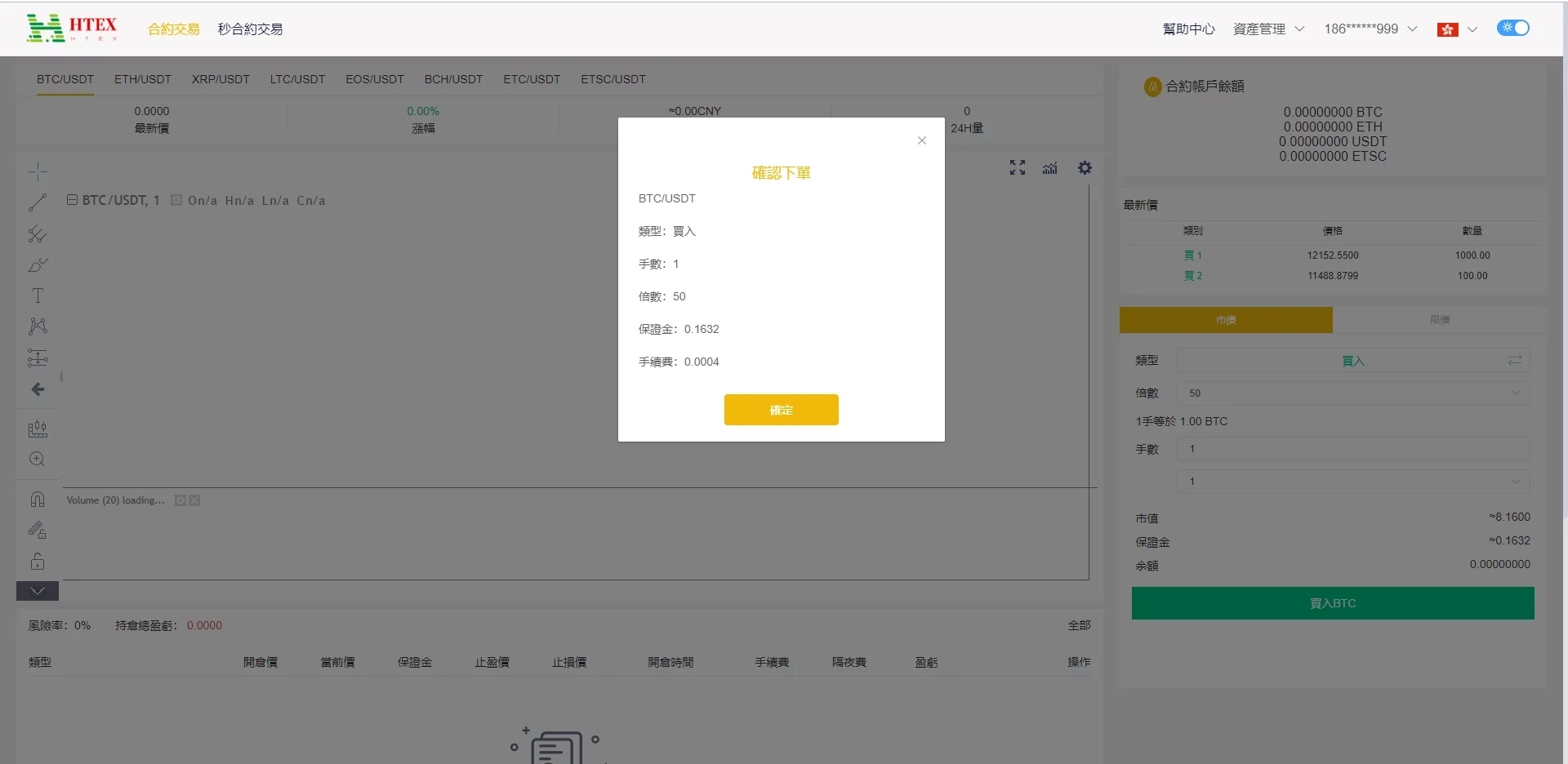Click the magnet mode icon
The image size is (1568, 764).
coord(38,500)
